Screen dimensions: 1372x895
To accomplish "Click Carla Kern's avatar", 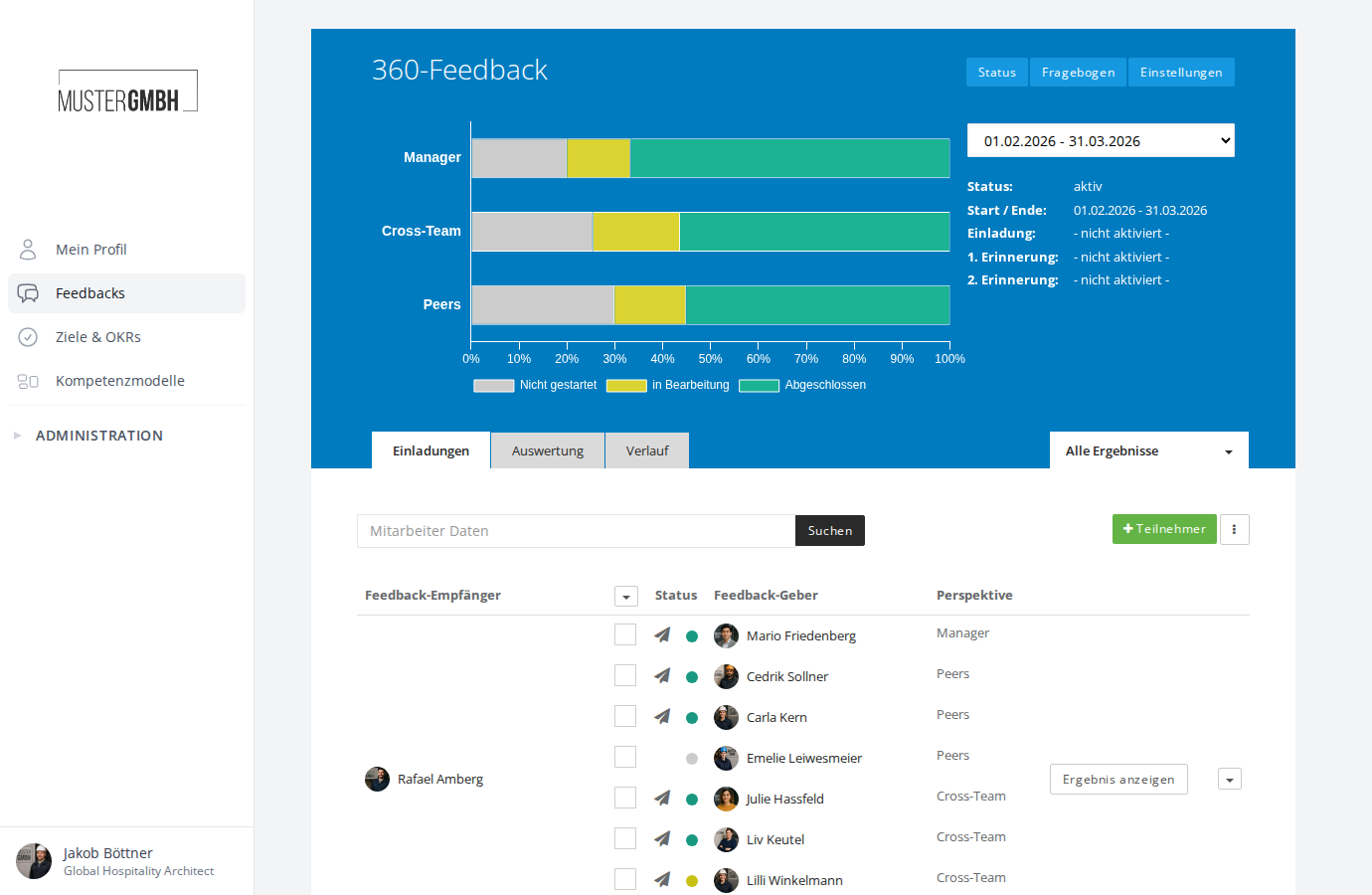I will coord(727,717).
